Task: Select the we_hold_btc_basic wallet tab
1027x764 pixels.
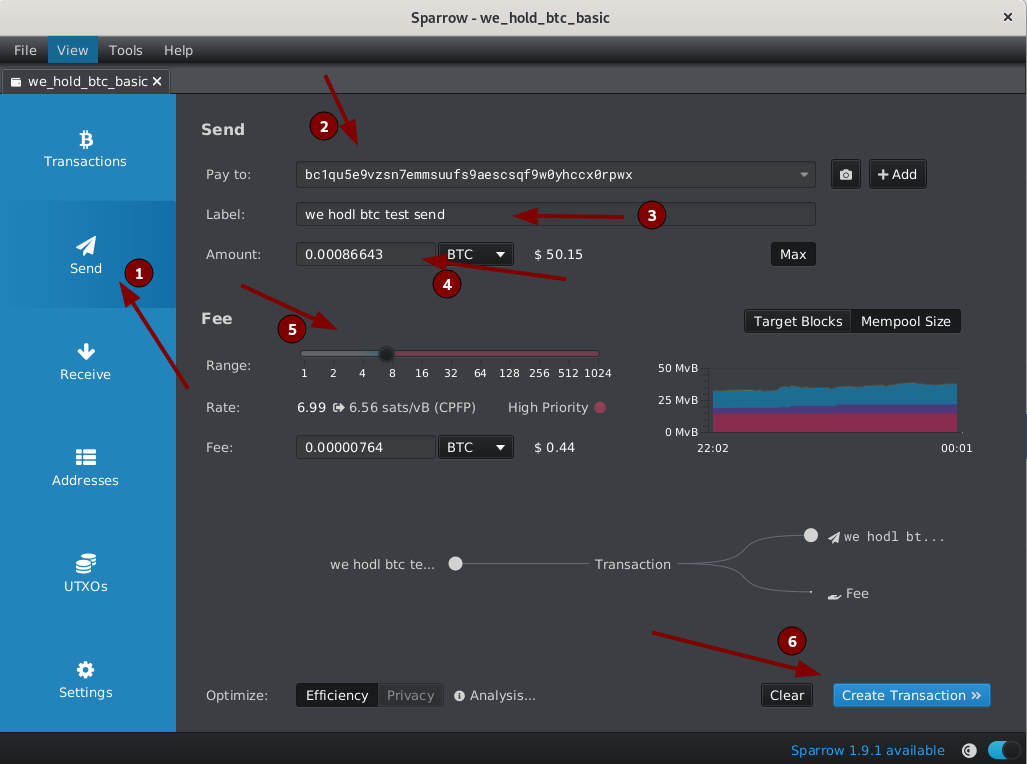Action: tap(86, 81)
